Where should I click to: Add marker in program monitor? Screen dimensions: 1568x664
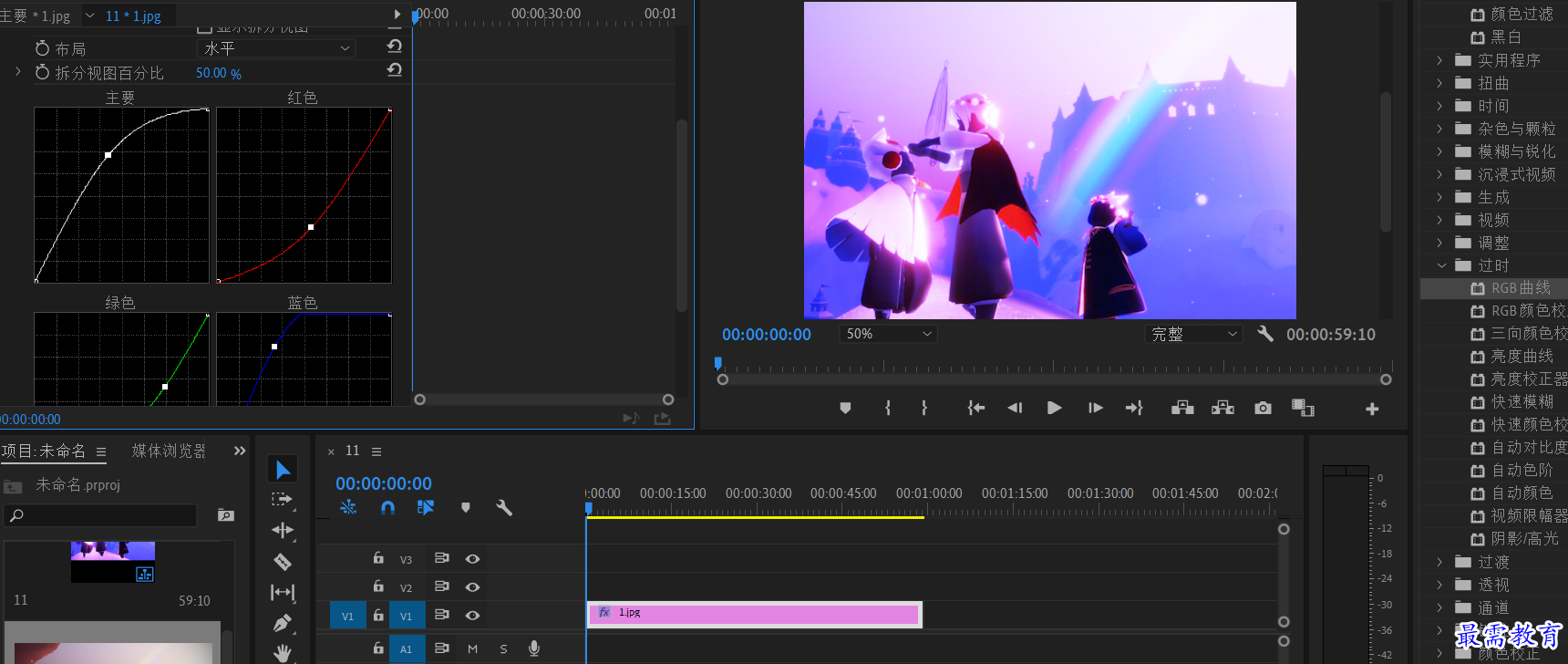(845, 409)
